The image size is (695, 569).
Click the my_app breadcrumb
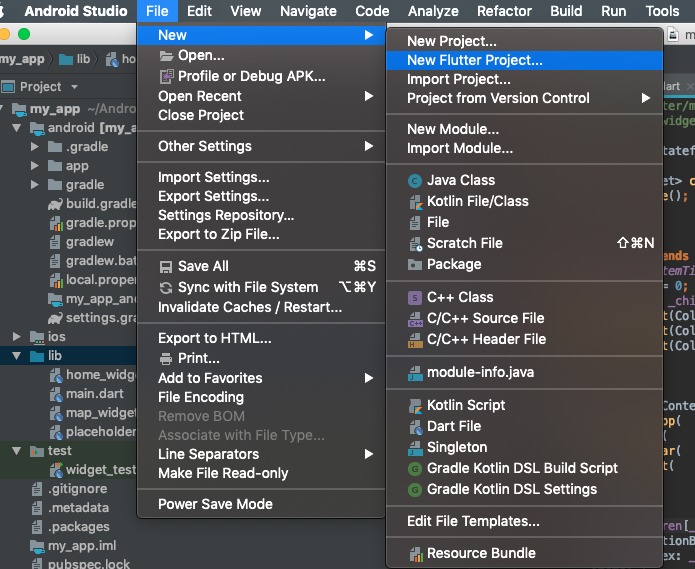coord(22,59)
